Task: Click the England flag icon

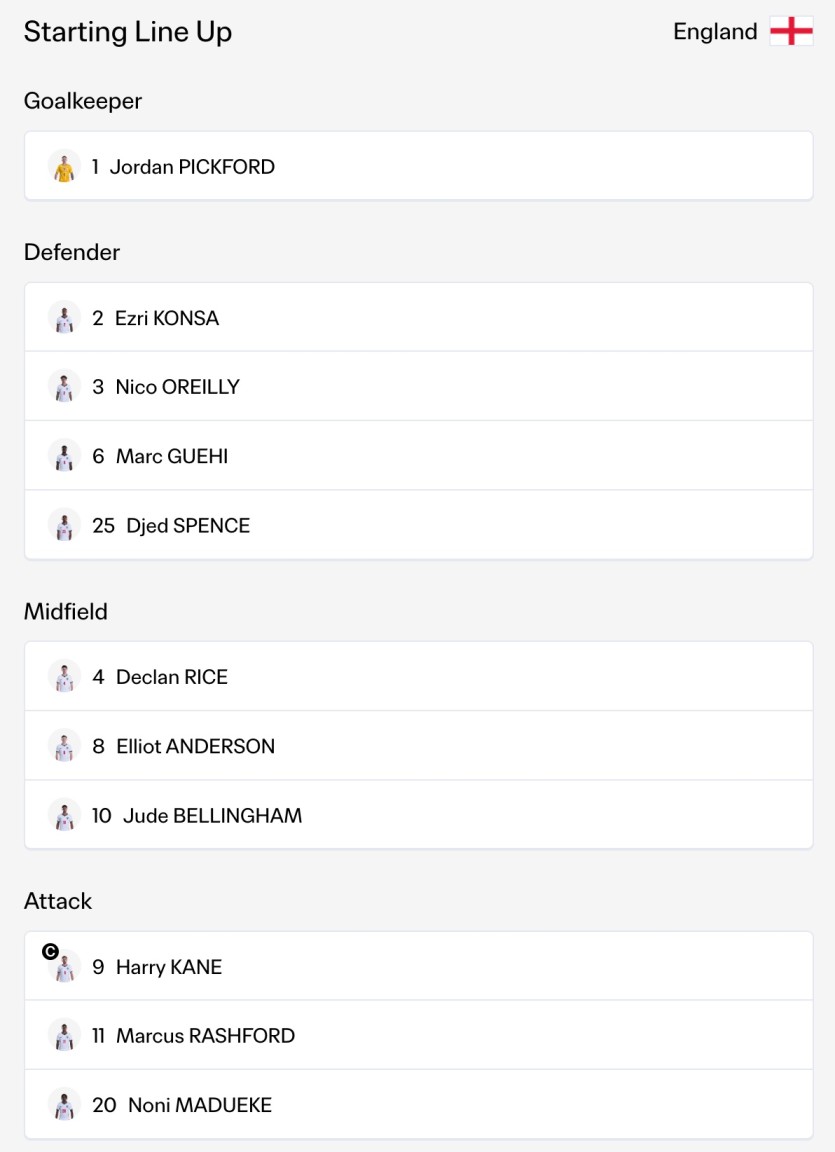Action: coord(791,32)
